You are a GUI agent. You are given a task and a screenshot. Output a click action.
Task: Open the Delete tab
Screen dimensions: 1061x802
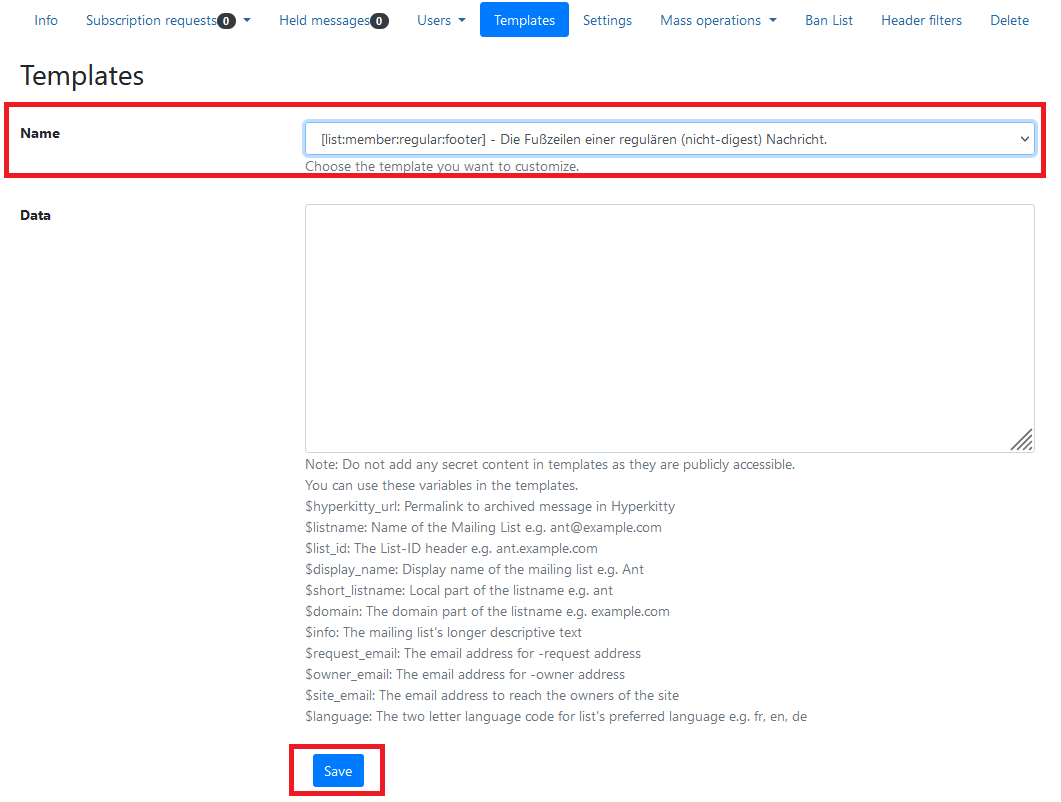tap(1009, 21)
